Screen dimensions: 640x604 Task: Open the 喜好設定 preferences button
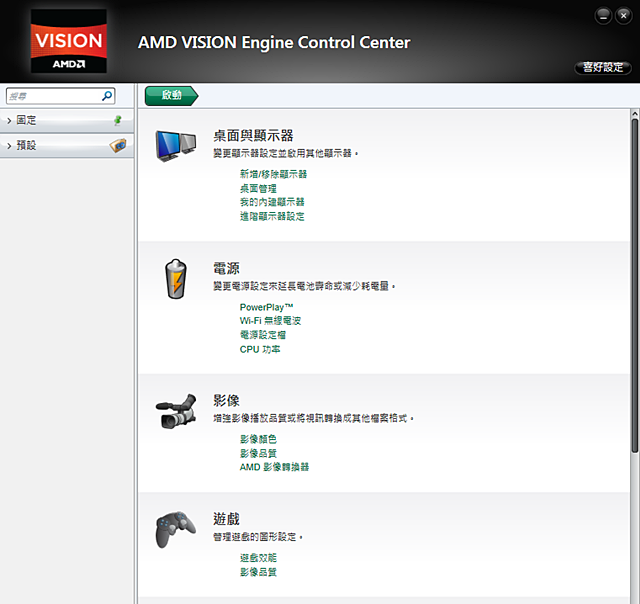coord(603,67)
